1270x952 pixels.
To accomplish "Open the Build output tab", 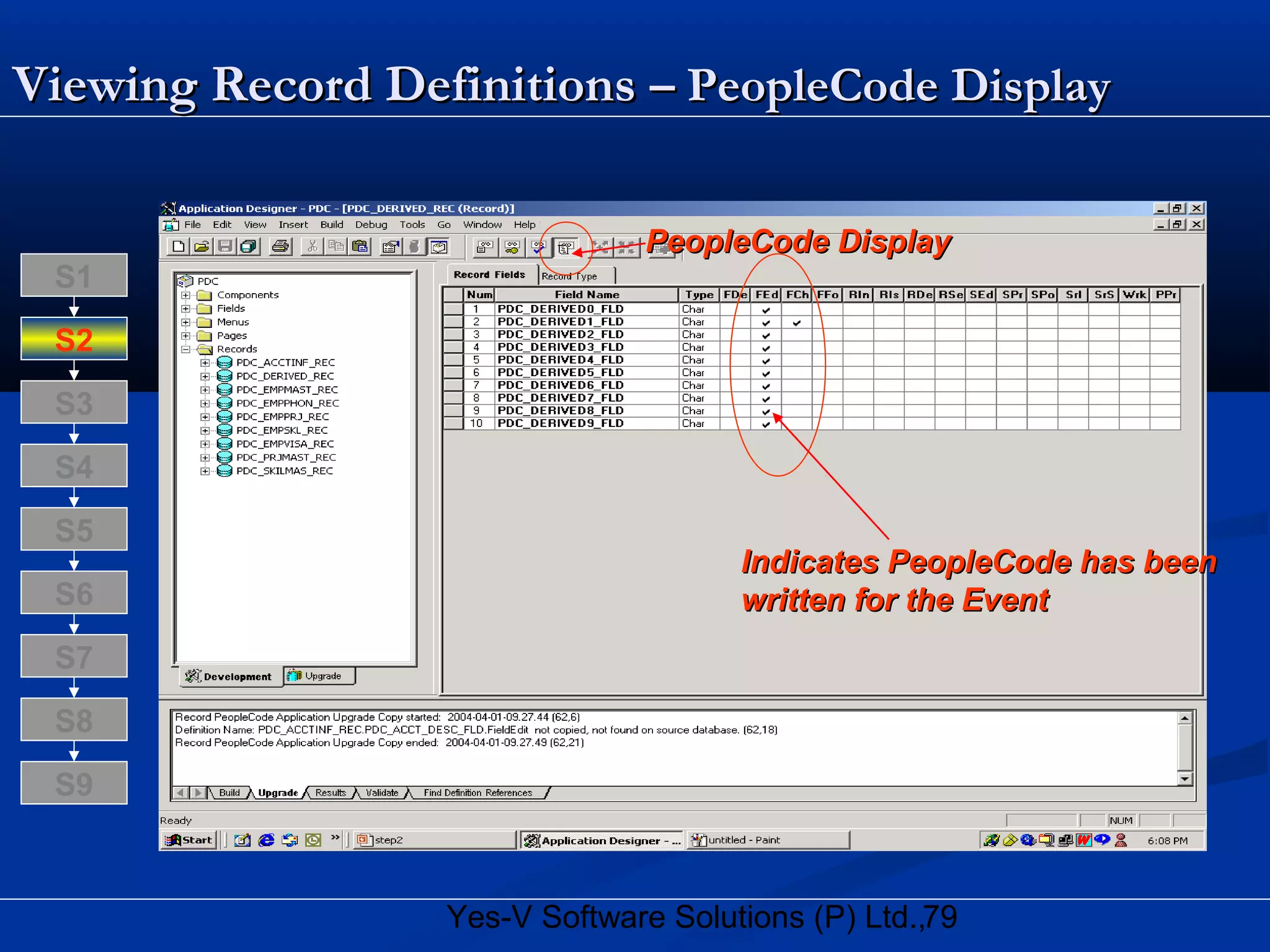I will 229,793.
